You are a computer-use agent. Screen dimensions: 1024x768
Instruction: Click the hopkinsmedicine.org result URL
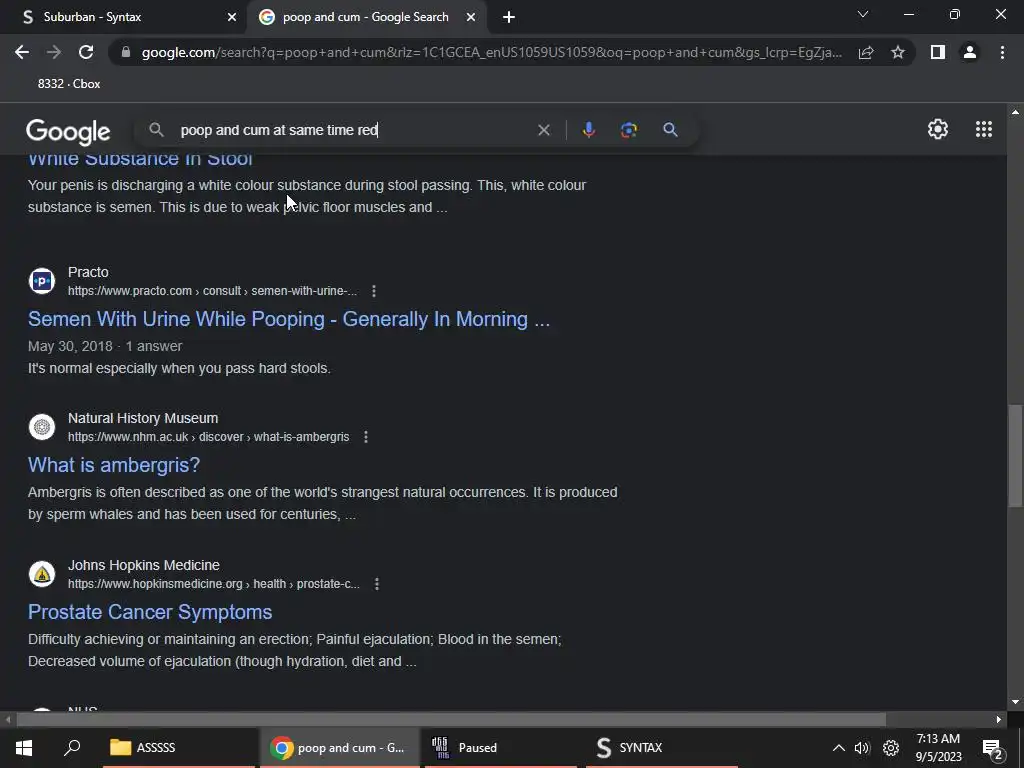tap(214, 584)
